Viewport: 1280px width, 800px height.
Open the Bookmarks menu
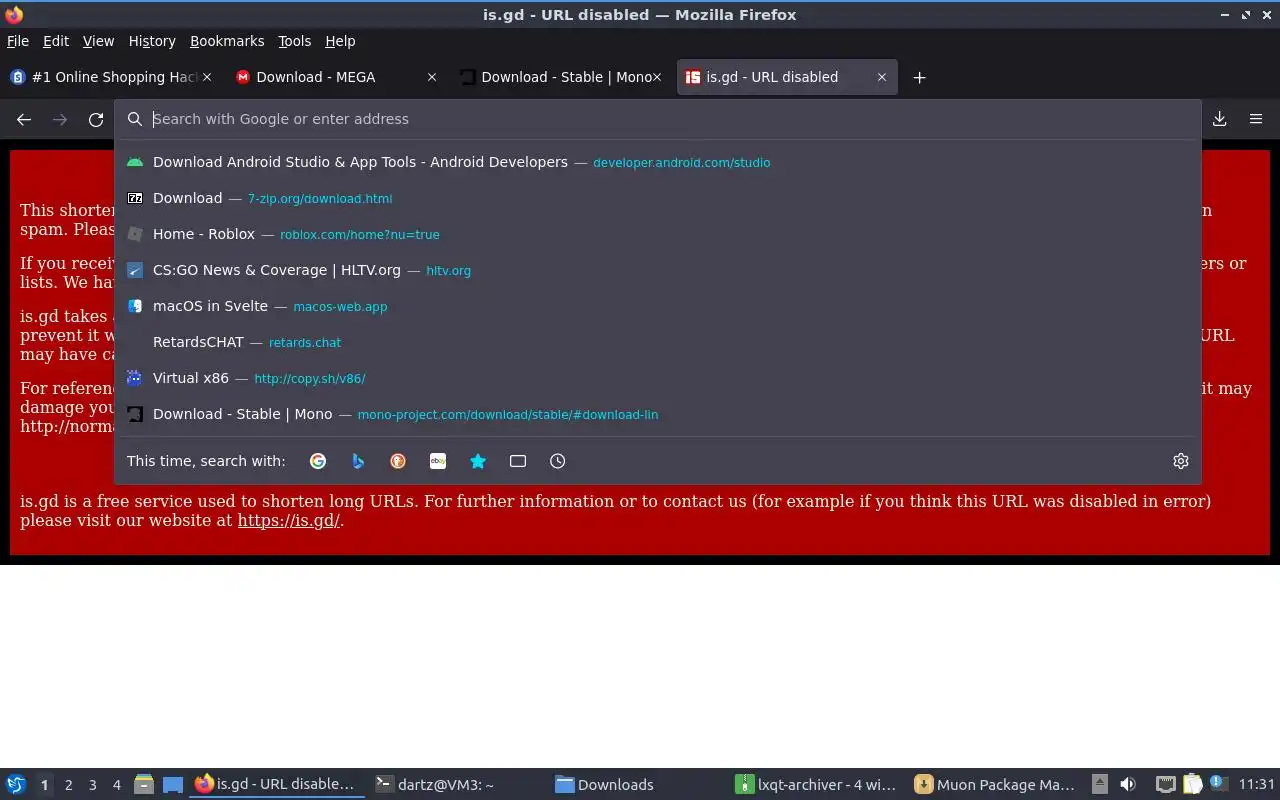point(227,41)
